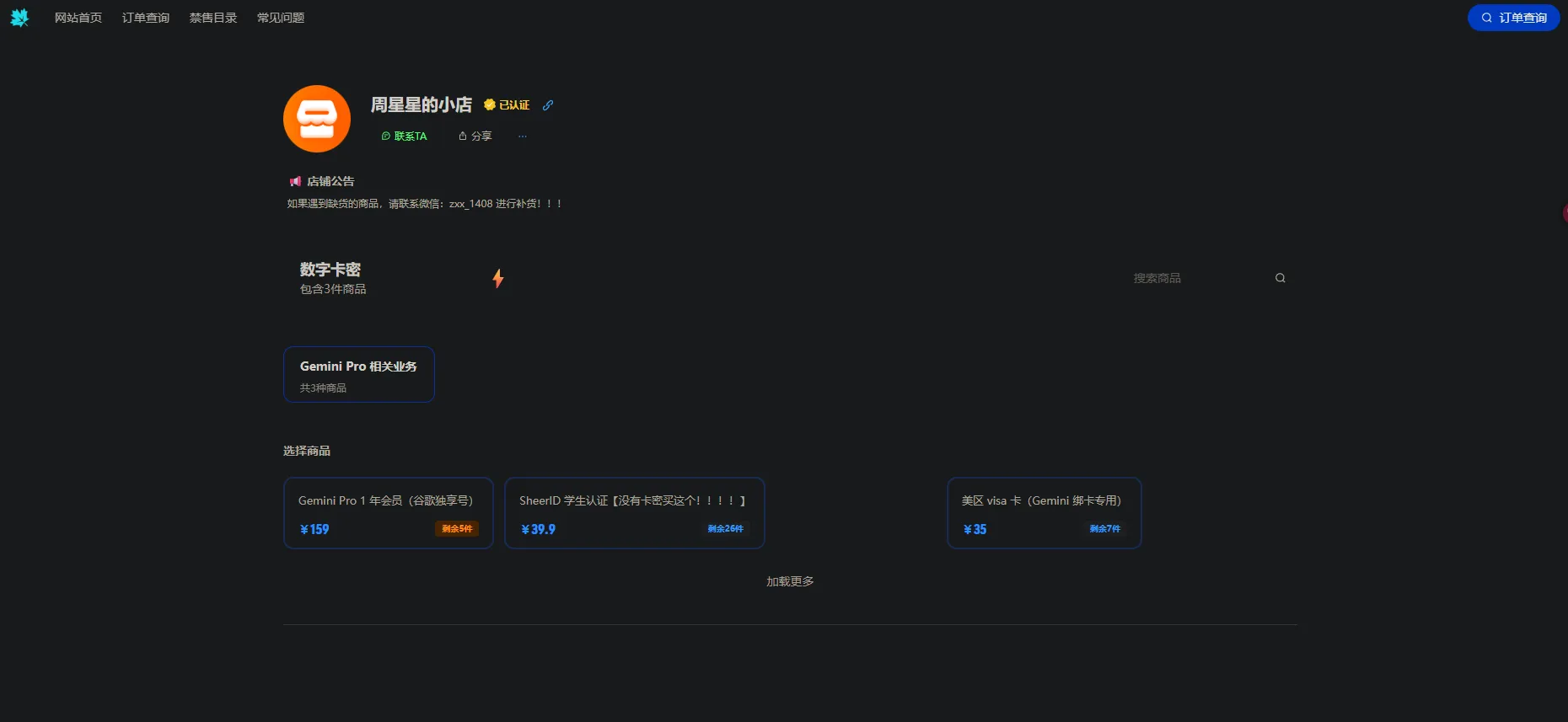The width and height of the screenshot is (1568, 722).
Task: Click 联系TA to contact the seller
Action: click(x=405, y=136)
